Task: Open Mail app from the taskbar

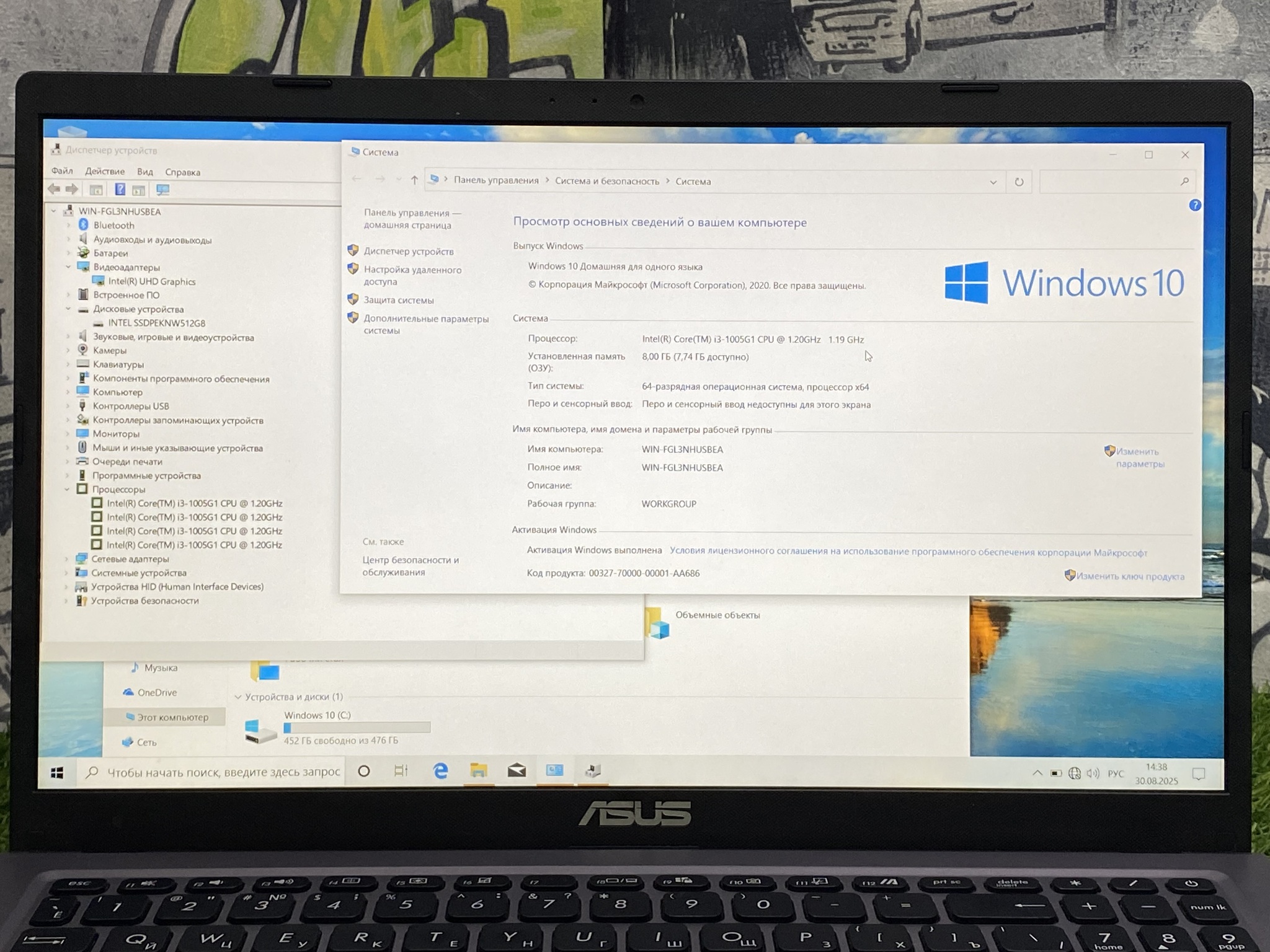Action: (517, 771)
